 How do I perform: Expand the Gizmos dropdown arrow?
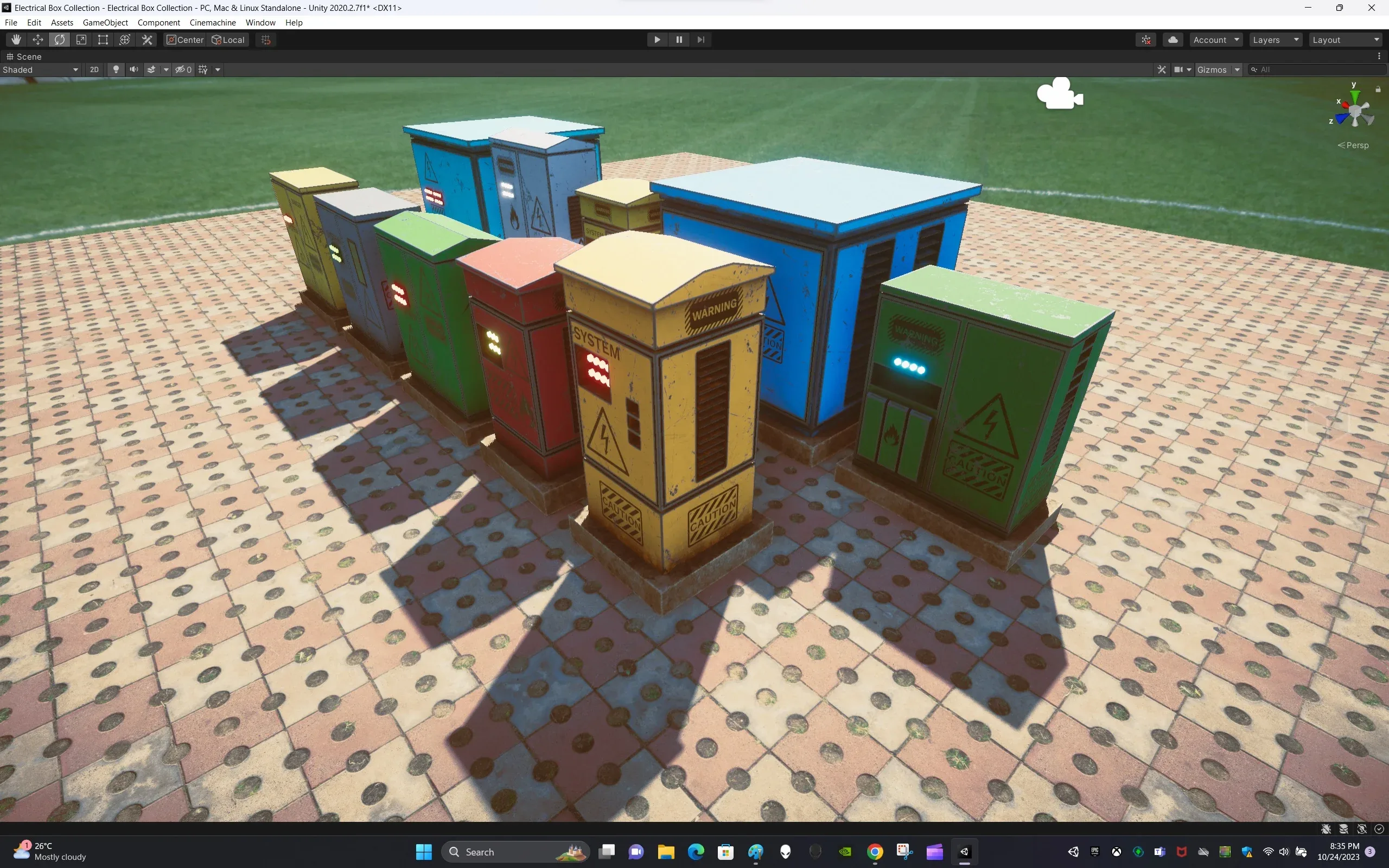click(x=1237, y=69)
